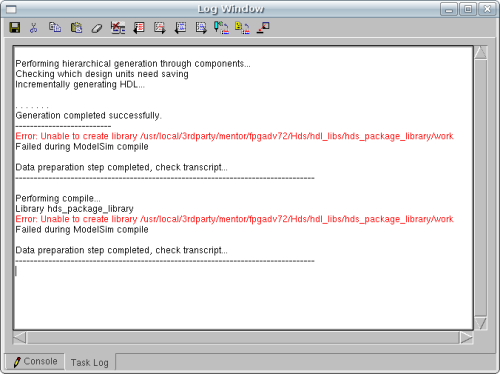Select the Cut scissors icon

point(33,28)
